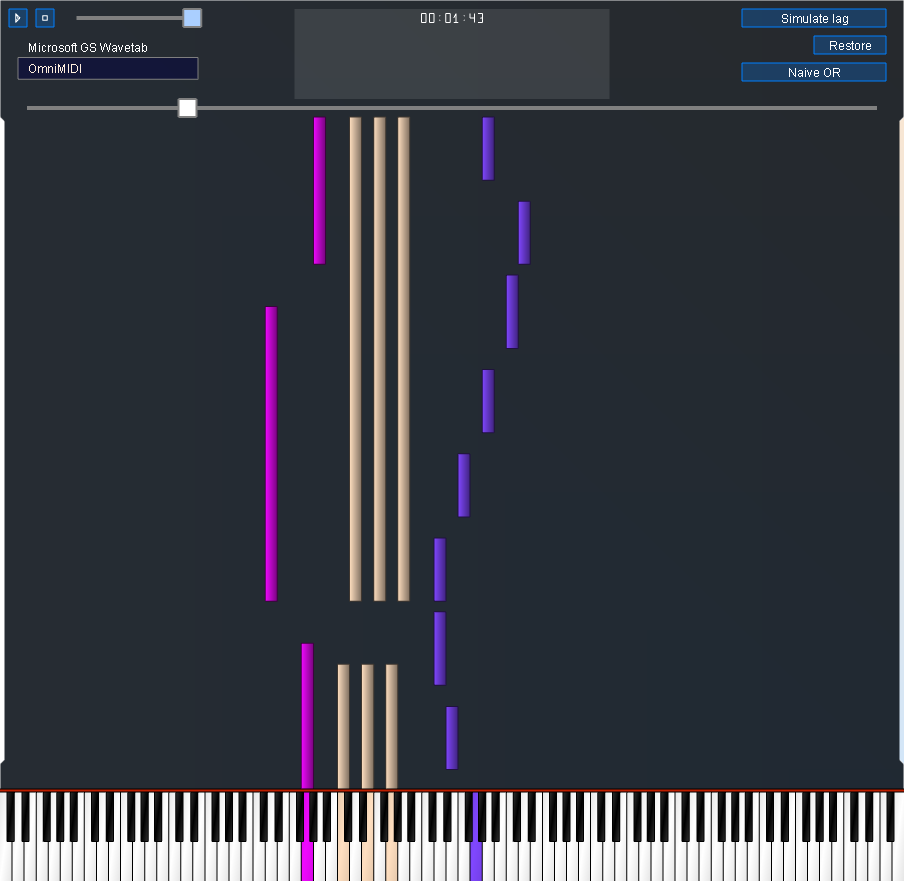This screenshot has width=904, height=881.
Task: Click the playback position slider handle
Action: 187,108
